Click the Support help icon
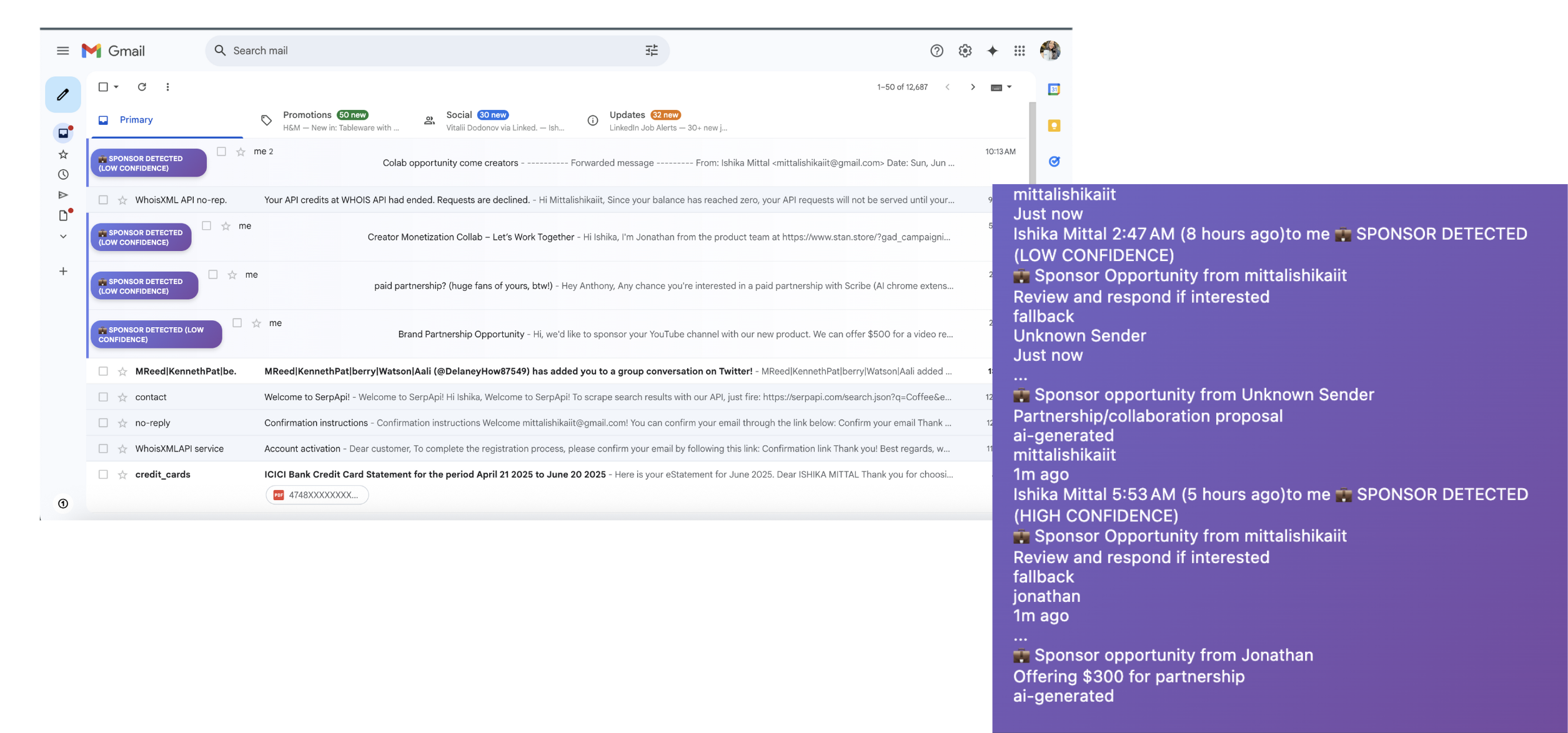 click(936, 51)
